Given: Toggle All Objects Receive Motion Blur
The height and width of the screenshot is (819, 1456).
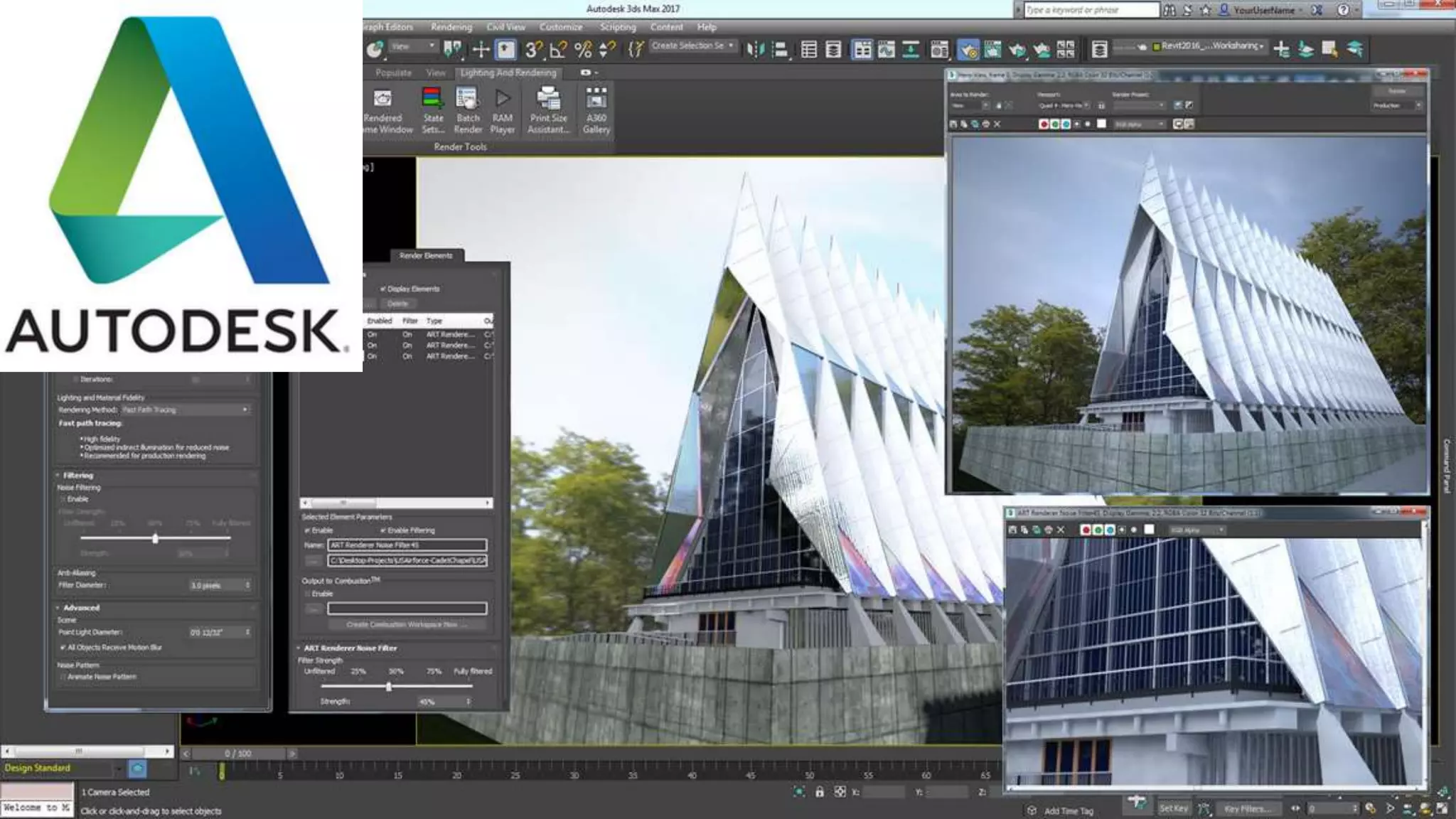Looking at the screenshot, I should tap(63, 648).
